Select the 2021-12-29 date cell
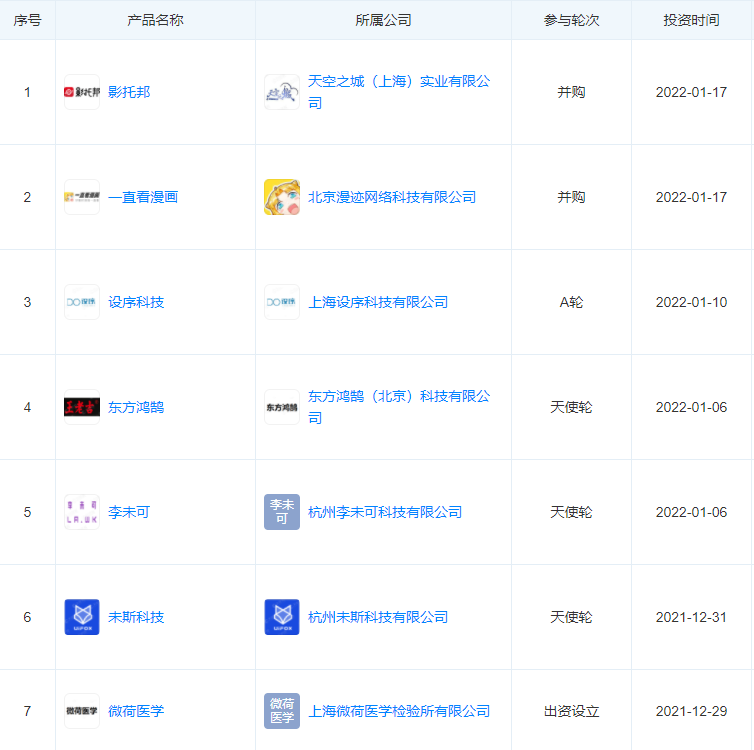 [691, 711]
